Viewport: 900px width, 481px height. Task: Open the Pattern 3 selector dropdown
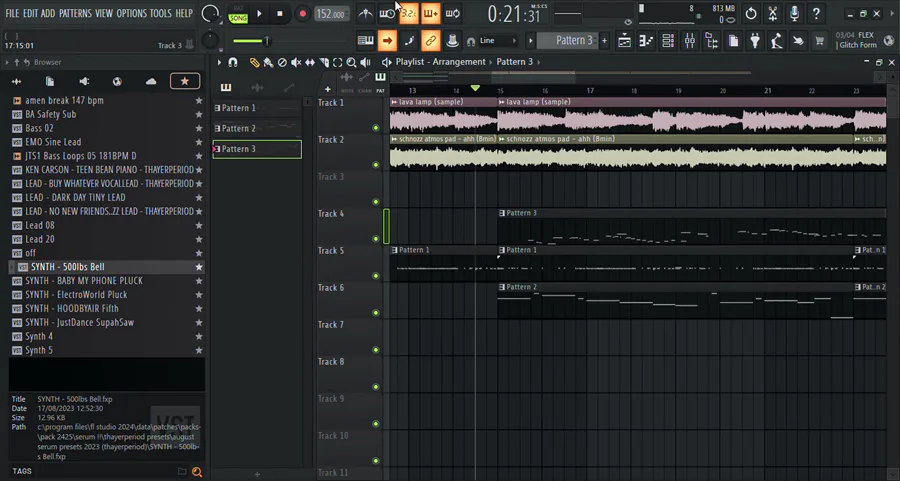(x=569, y=41)
